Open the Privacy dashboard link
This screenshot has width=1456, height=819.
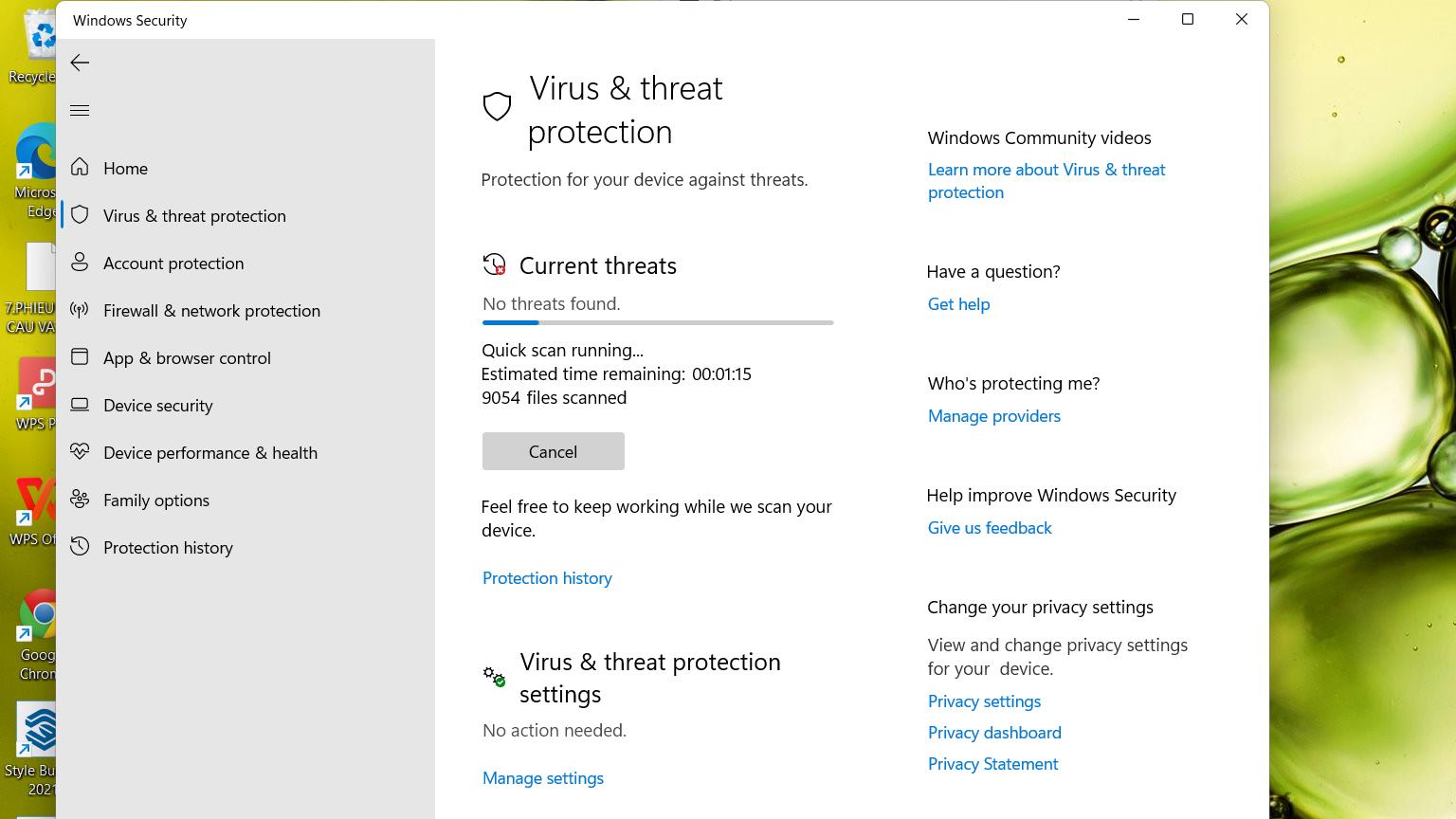click(993, 733)
